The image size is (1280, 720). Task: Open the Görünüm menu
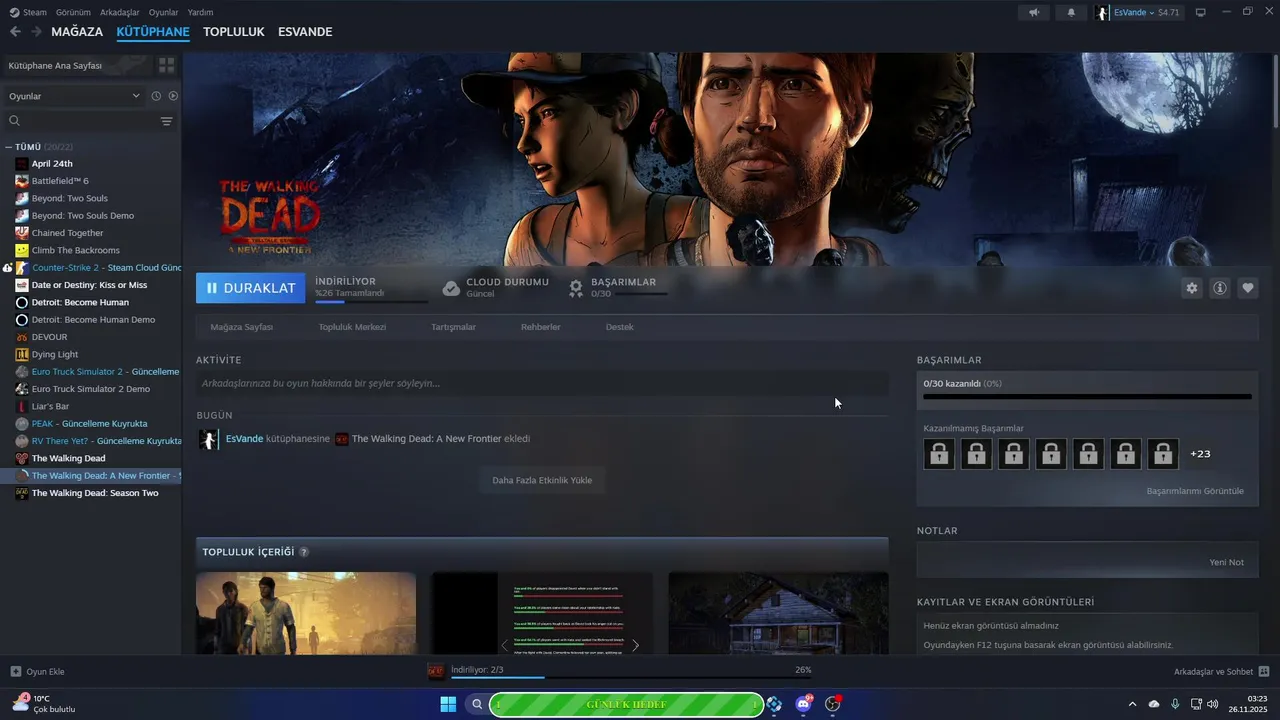(73, 12)
